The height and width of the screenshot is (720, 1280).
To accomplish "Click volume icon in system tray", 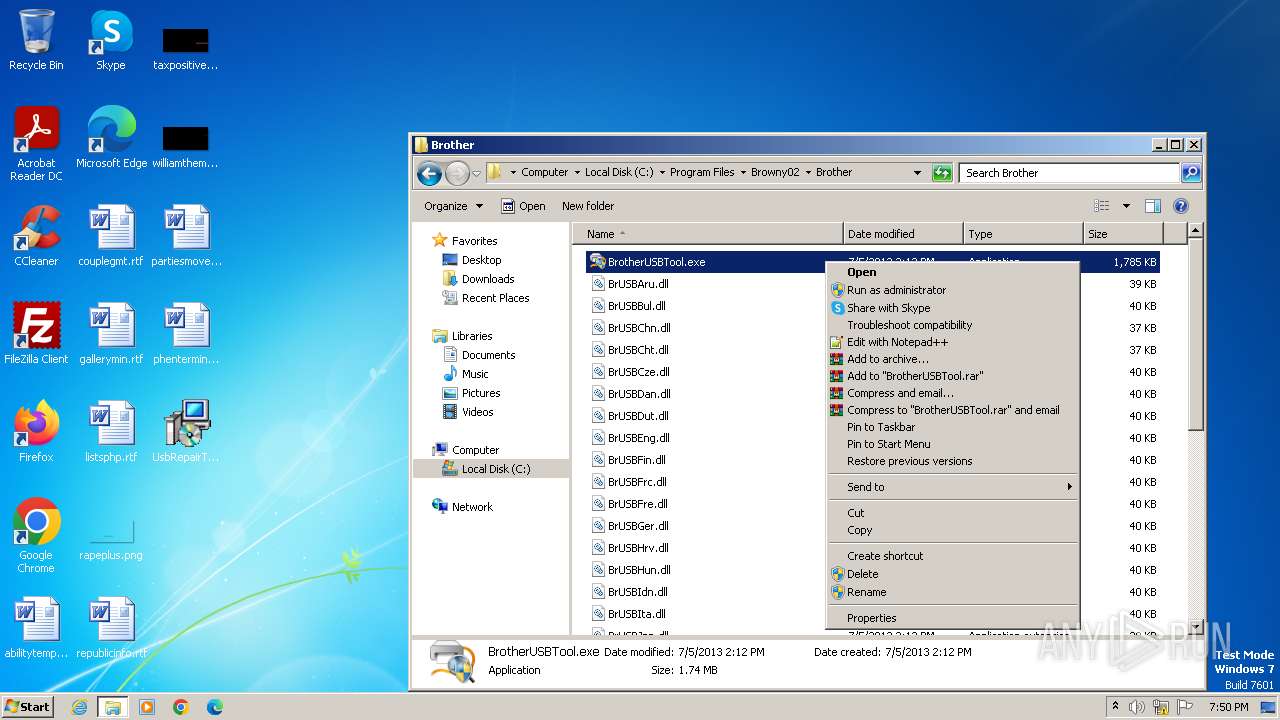I will click(x=1135, y=707).
